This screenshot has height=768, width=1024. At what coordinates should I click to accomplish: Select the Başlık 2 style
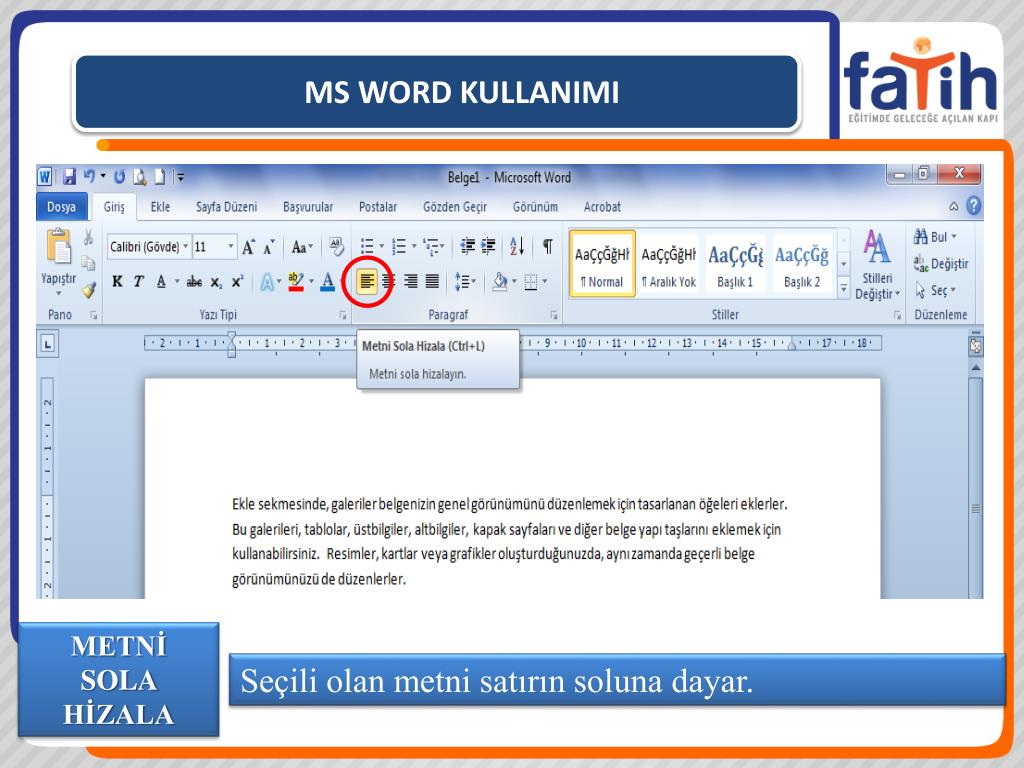point(802,264)
